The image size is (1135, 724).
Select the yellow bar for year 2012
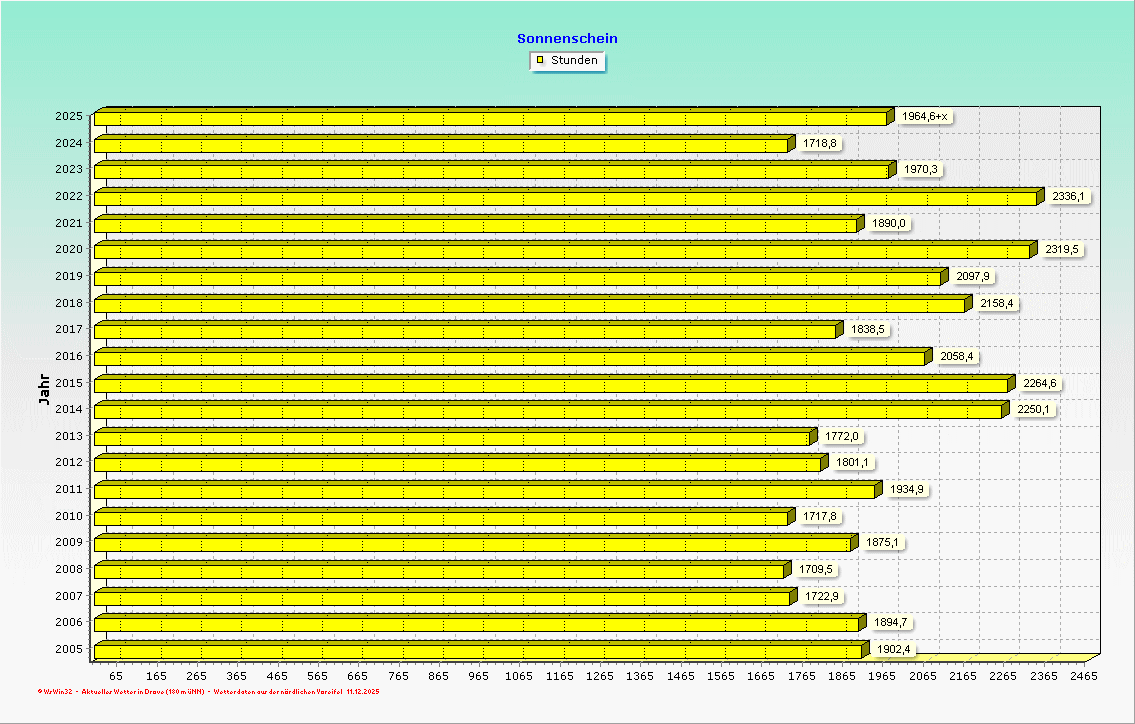(455, 465)
